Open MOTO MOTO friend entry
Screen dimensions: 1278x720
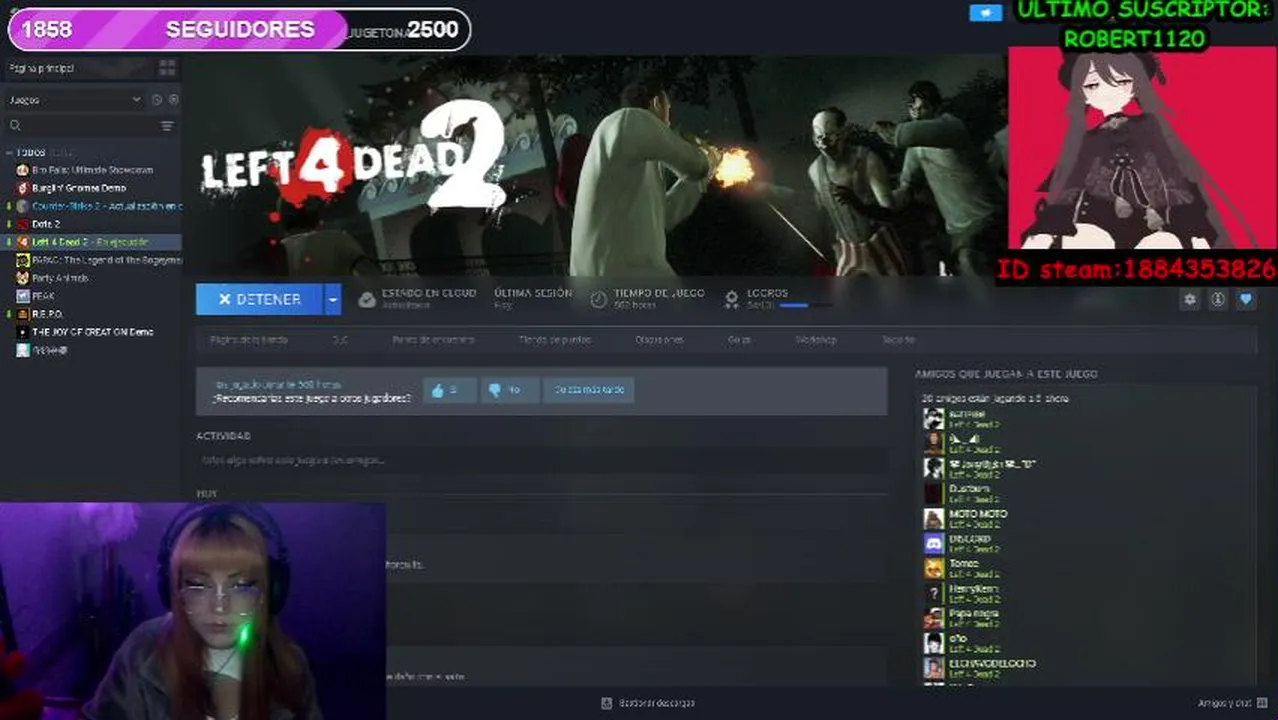(978, 518)
